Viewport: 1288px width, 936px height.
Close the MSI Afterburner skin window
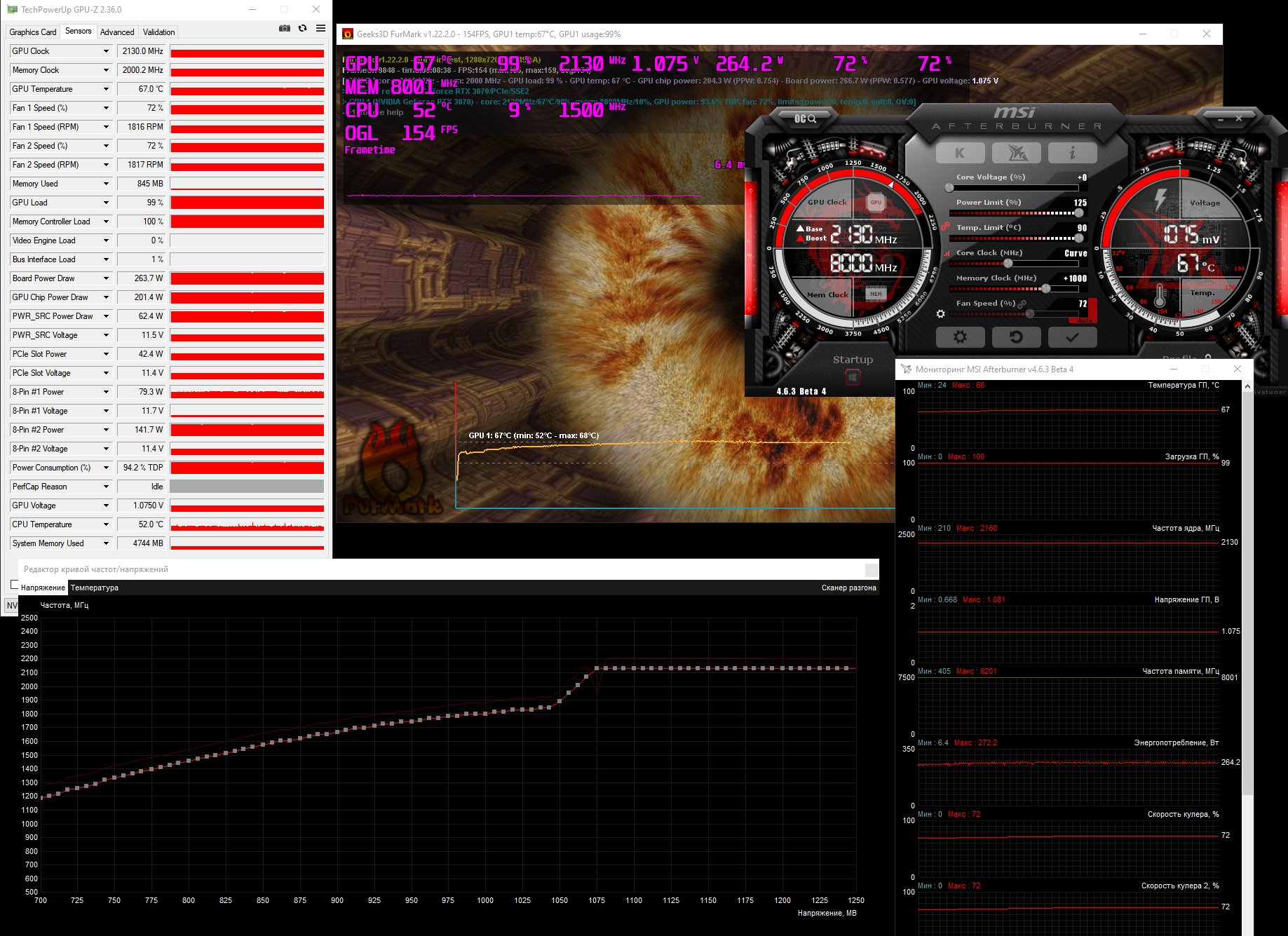[x=1239, y=118]
